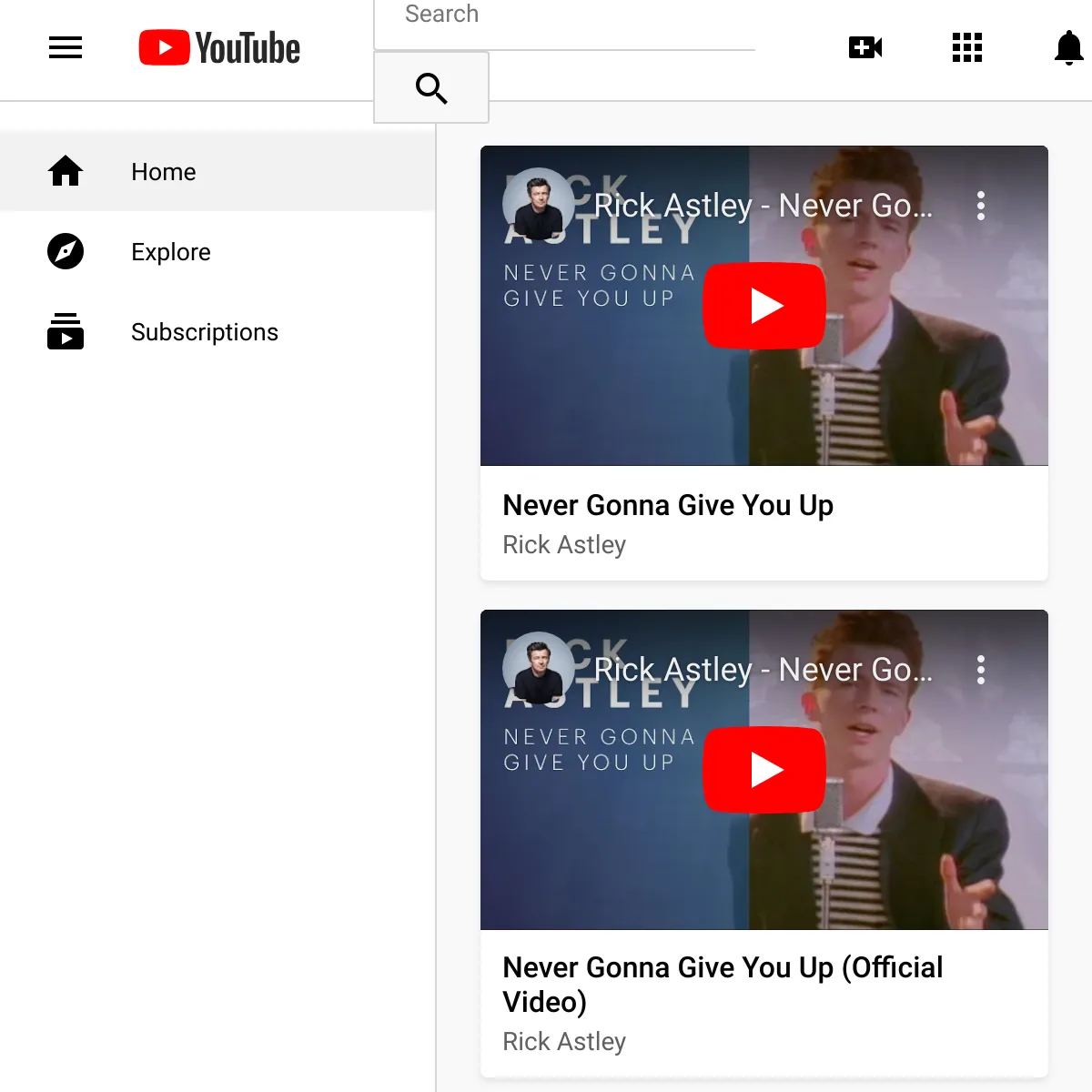Click Rick Astley channel name under first card
This screenshot has height=1092, width=1092.
(x=564, y=544)
